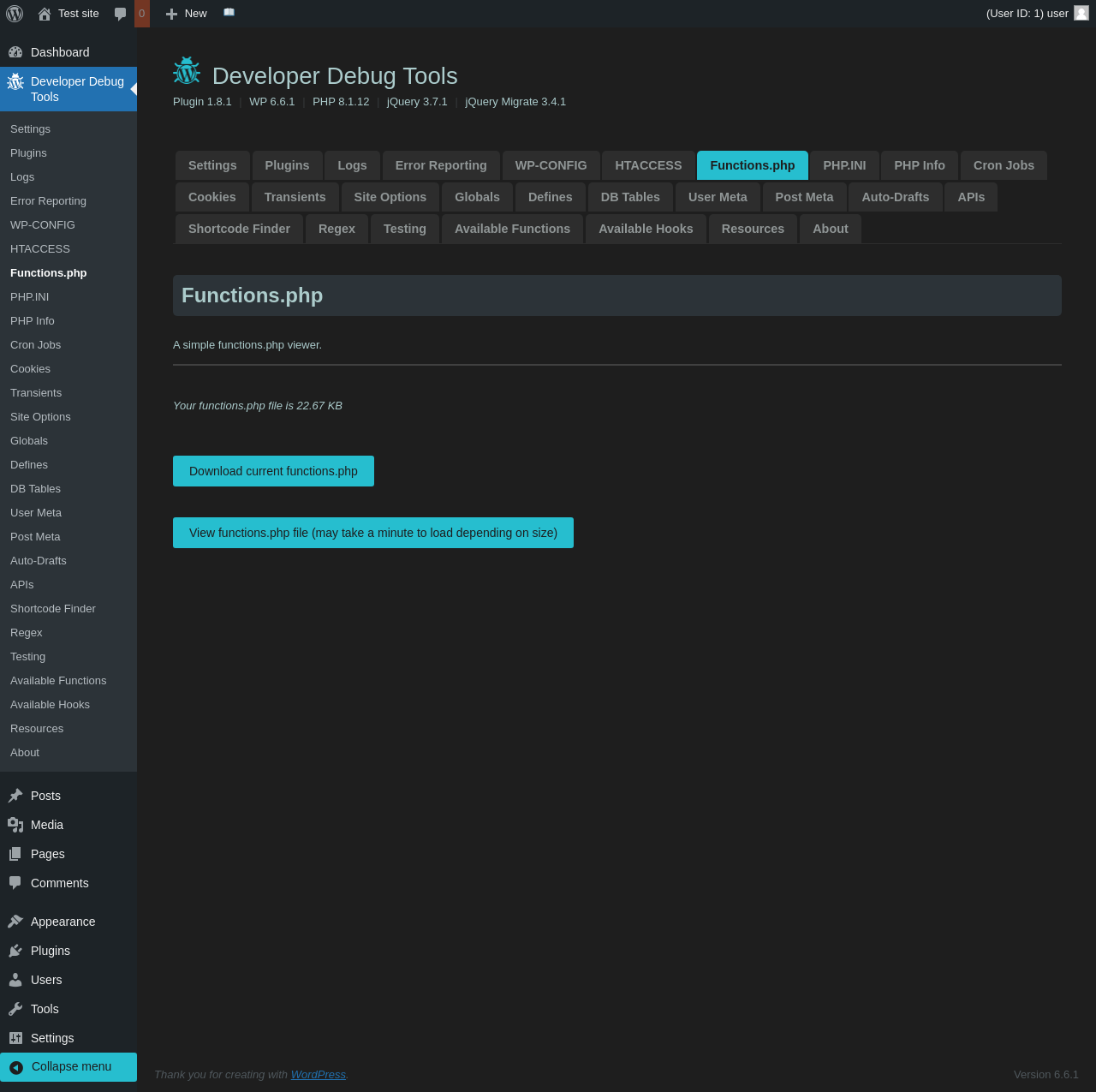Open Error Reporting in sidebar submenu
1096x1092 pixels.
tap(48, 200)
